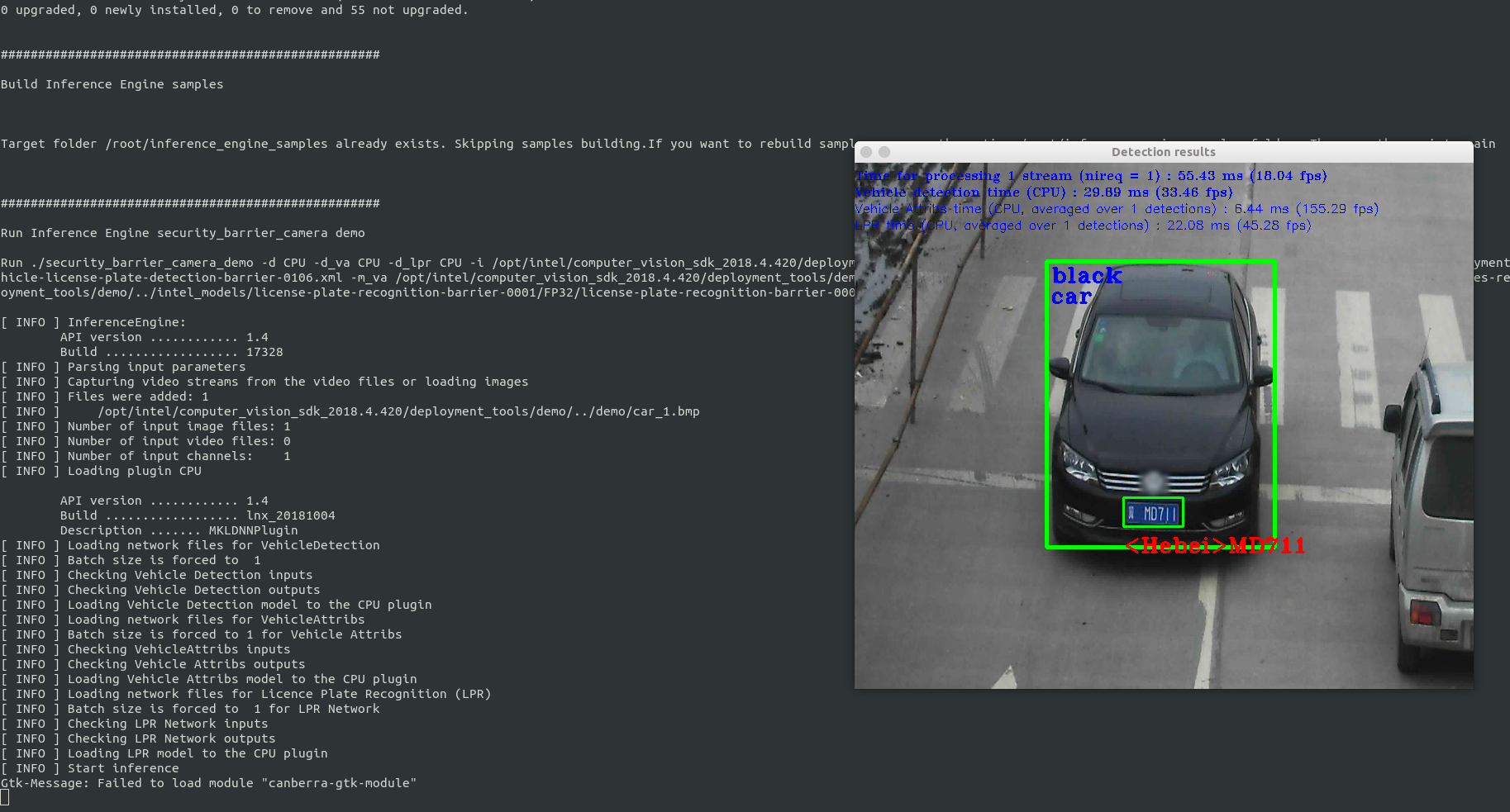Click the '[ INFO ] InferenceEngine:' line

[x=93, y=322]
